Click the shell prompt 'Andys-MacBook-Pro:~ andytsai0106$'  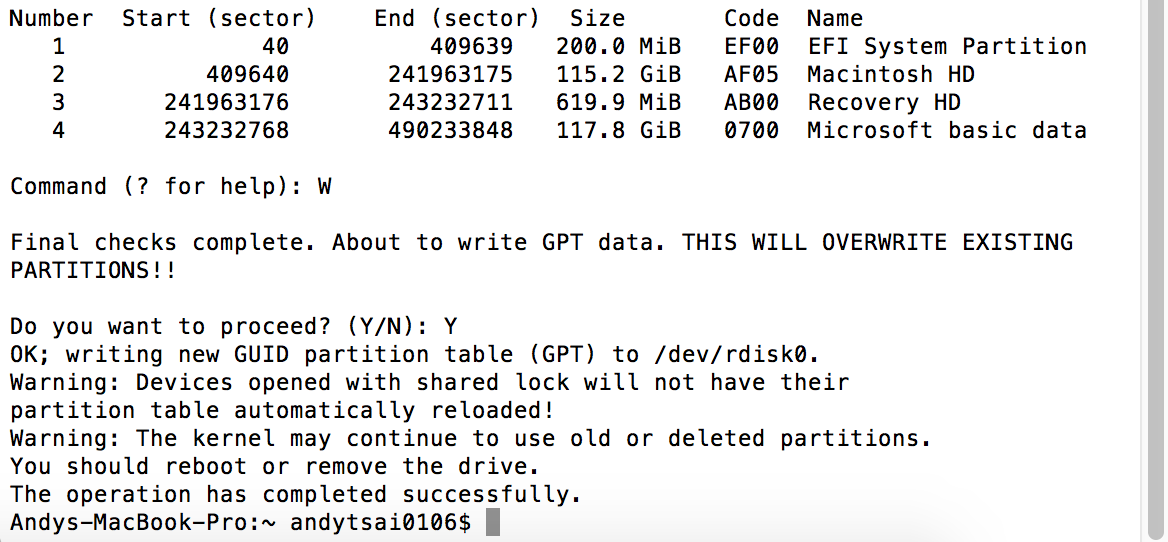coord(240,522)
